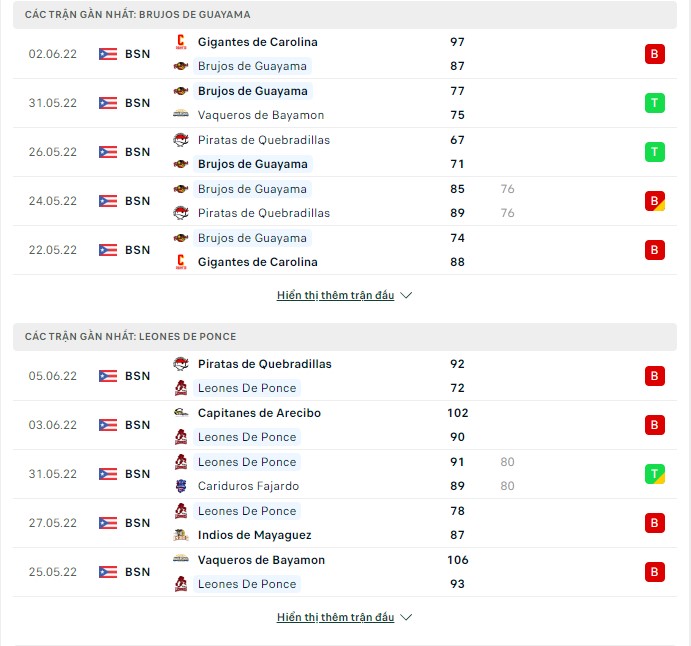
Task: Click score 106 in Vaqueros vs Leones match
Action: point(457,560)
